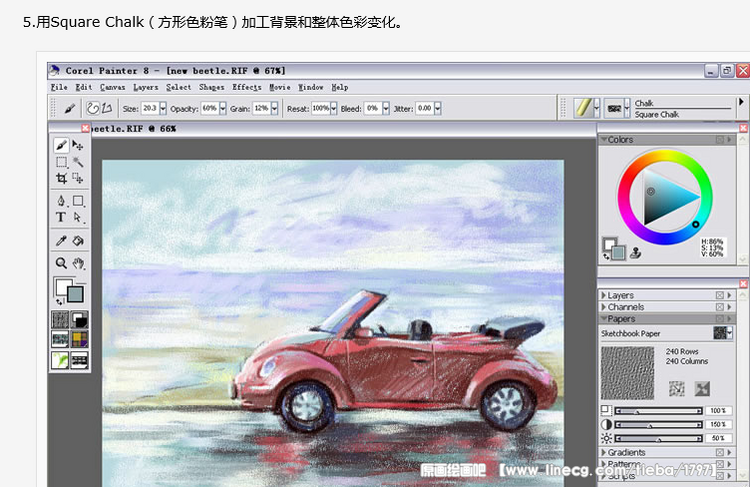Swap main and additional colors in toolbox

59,301
